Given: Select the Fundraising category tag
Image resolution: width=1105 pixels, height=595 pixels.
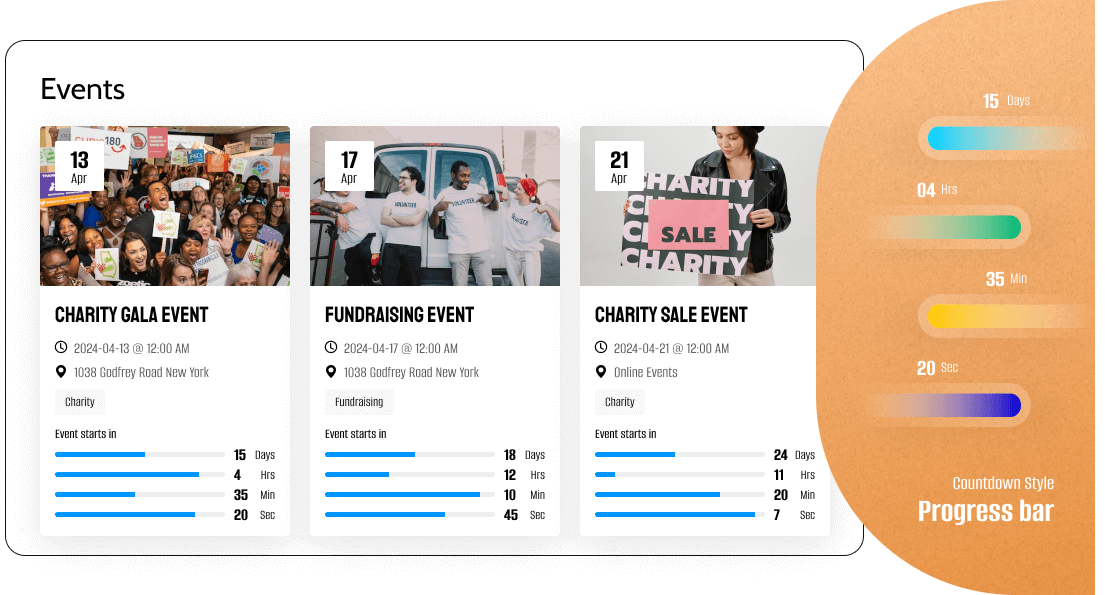Looking at the screenshot, I should 359,402.
